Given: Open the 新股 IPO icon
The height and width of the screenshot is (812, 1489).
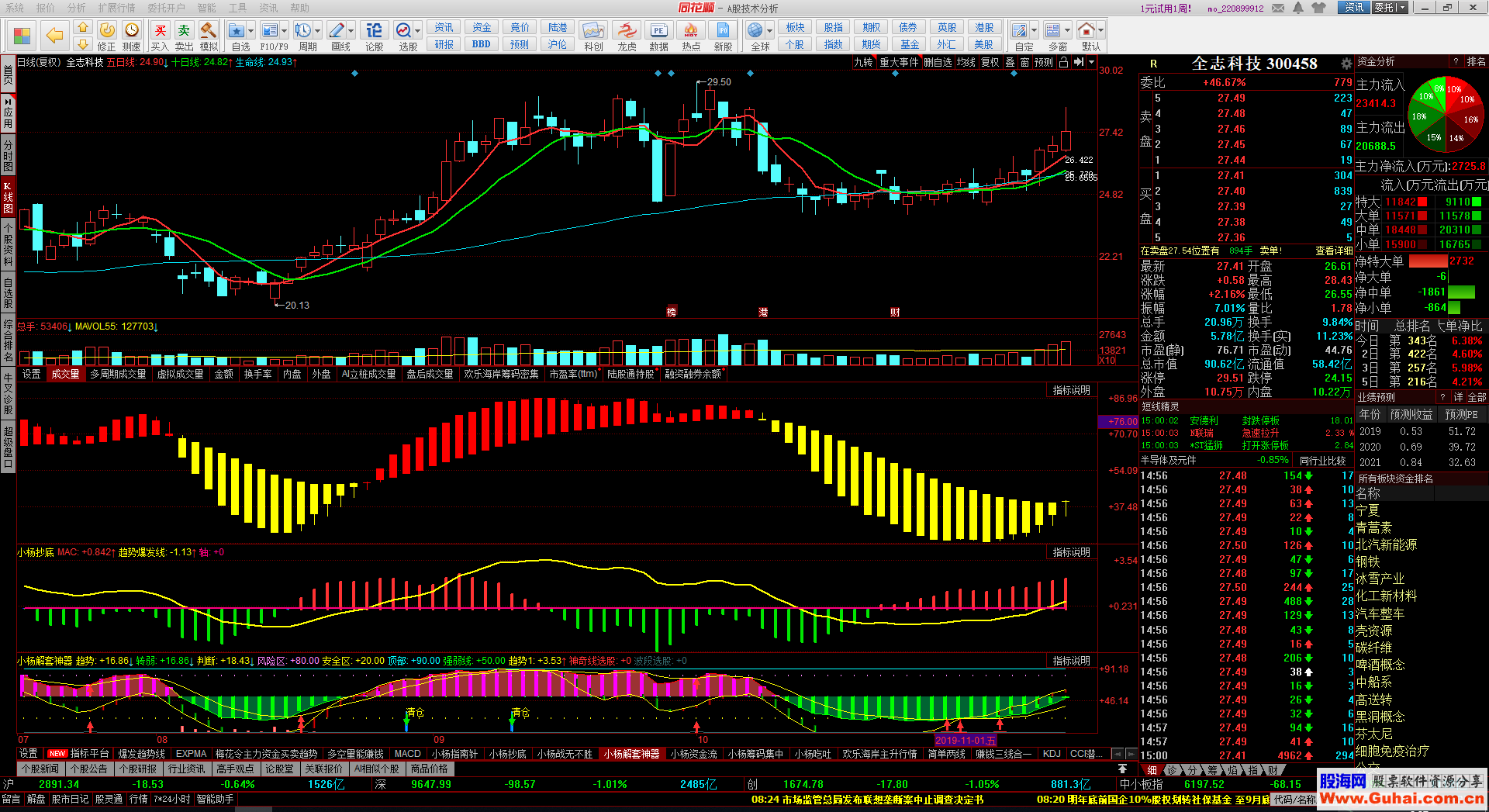Looking at the screenshot, I should [723, 36].
